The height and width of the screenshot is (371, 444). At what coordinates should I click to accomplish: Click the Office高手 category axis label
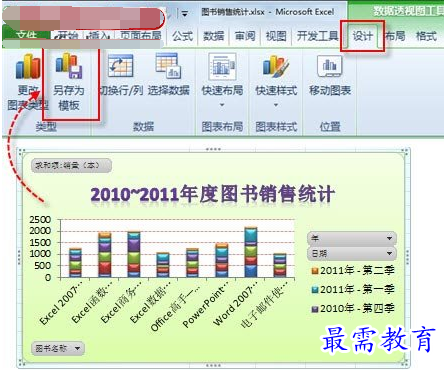[176, 307]
